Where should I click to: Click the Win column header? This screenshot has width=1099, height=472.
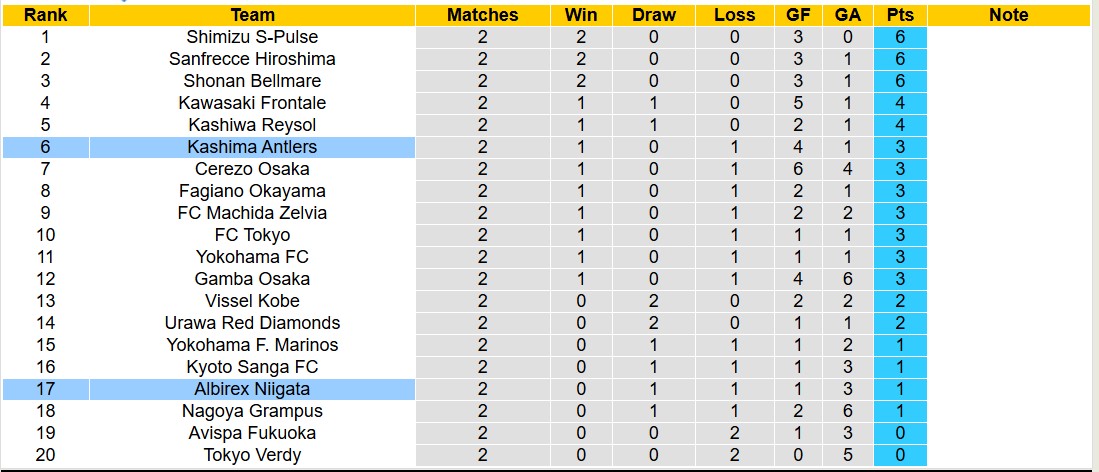click(x=581, y=15)
